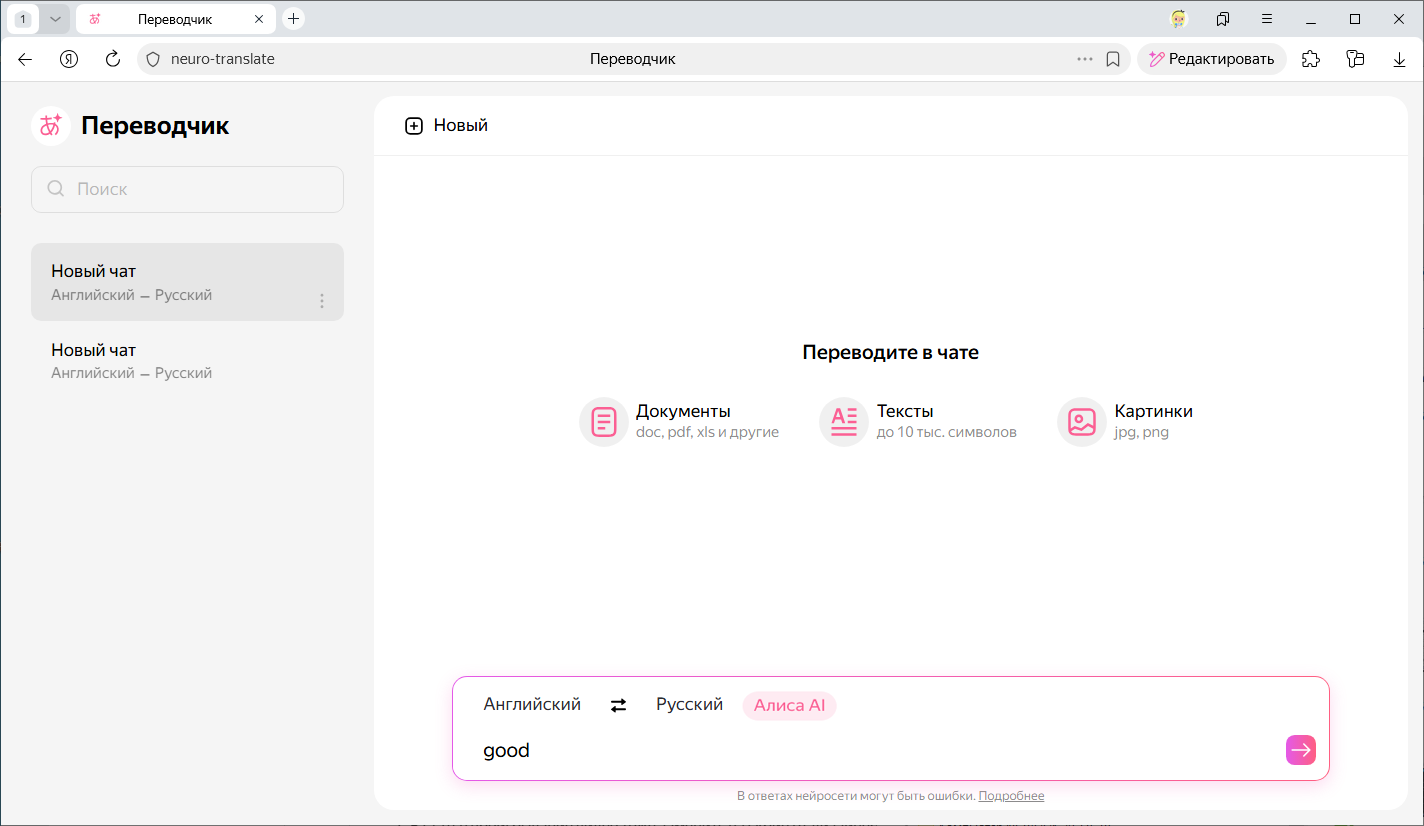Image resolution: width=1424 pixels, height=826 pixels.
Task: Open the Documents translation option
Action: (680, 421)
